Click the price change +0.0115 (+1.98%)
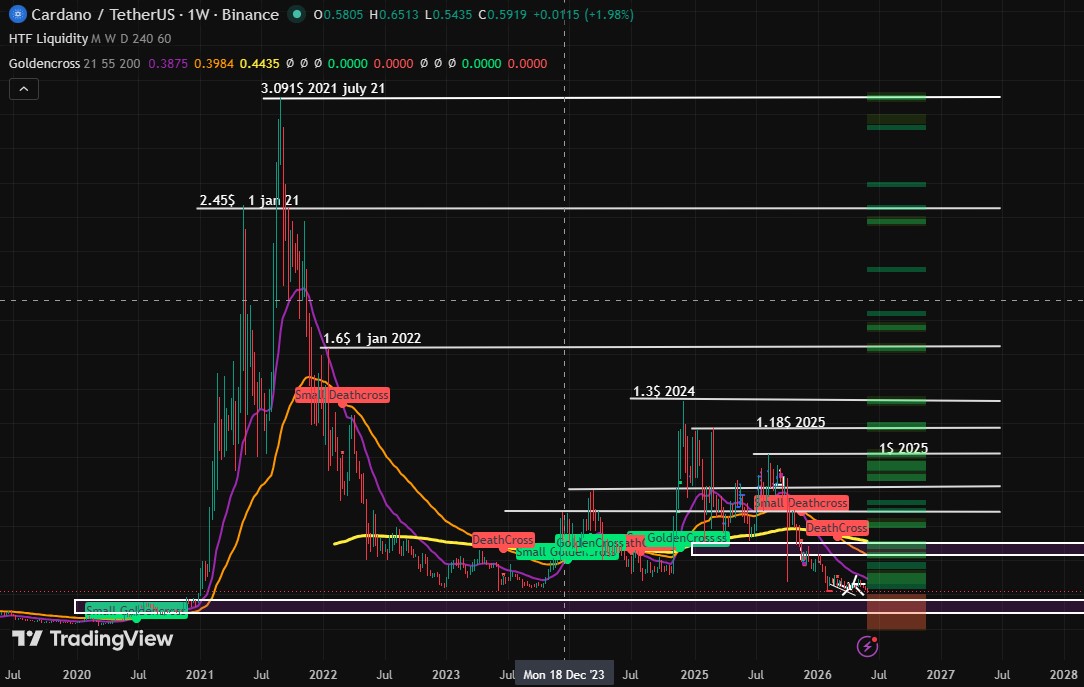Image resolution: width=1084 pixels, height=687 pixels. tap(583, 14)
